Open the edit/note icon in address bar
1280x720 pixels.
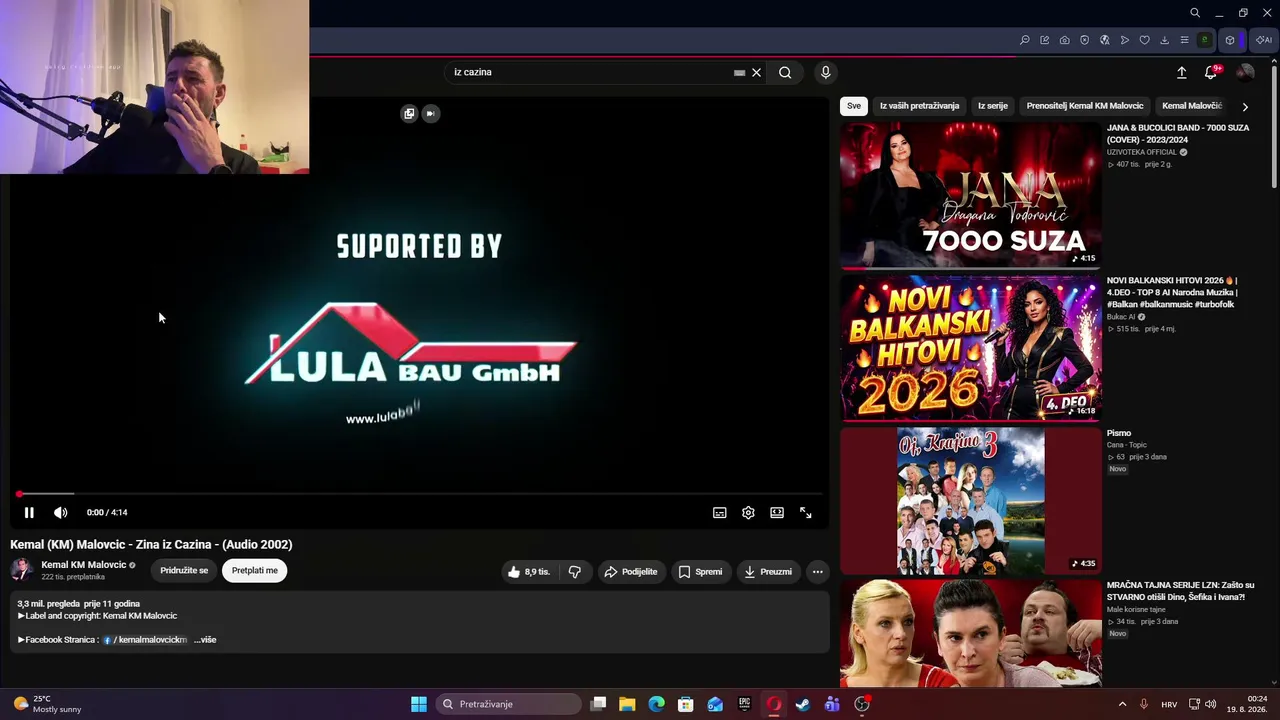click(1045, 40)
